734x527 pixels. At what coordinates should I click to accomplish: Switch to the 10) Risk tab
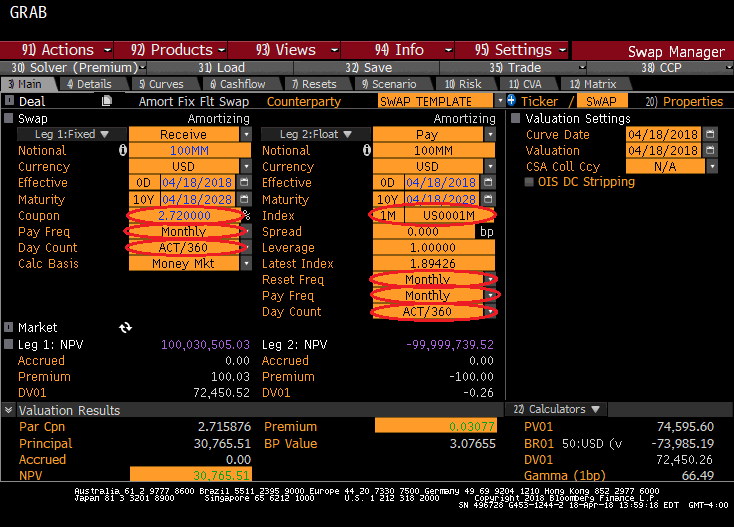pos(463,84)
